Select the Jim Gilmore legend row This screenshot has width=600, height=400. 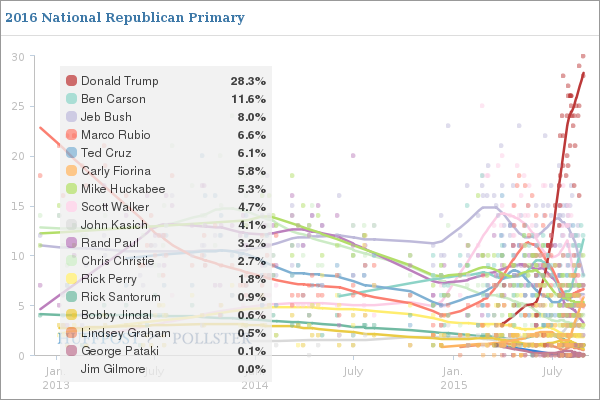166,369
